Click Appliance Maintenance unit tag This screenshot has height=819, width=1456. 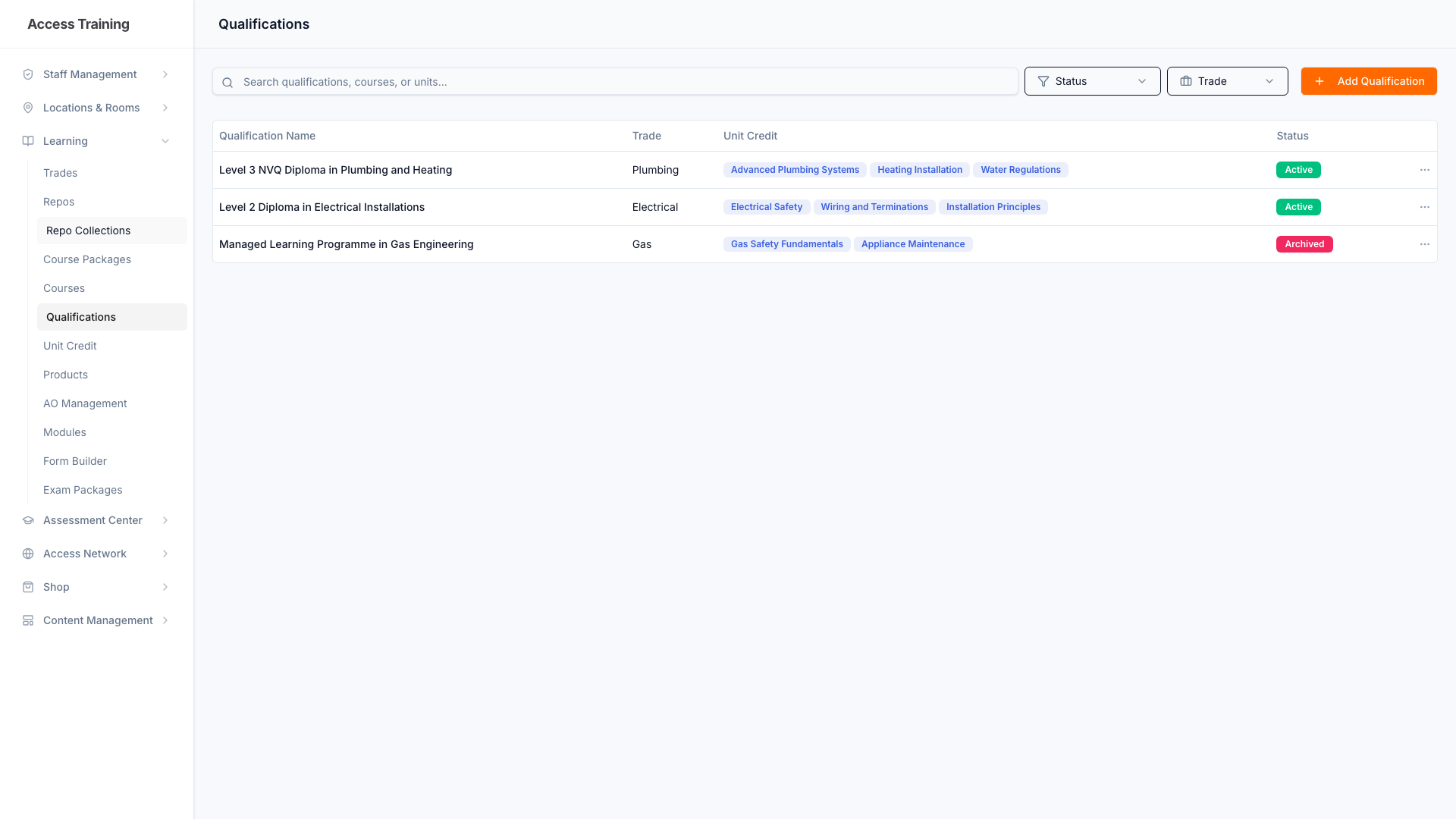pyautogui.click(x=913, y=244)
